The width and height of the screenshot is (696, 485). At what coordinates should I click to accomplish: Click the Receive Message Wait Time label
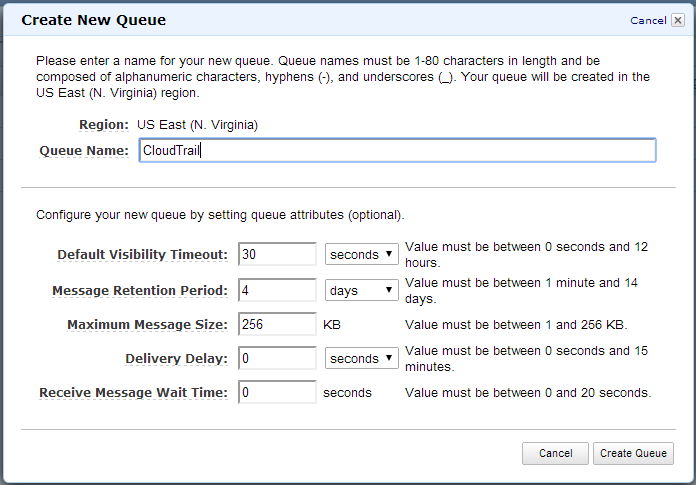133,393
